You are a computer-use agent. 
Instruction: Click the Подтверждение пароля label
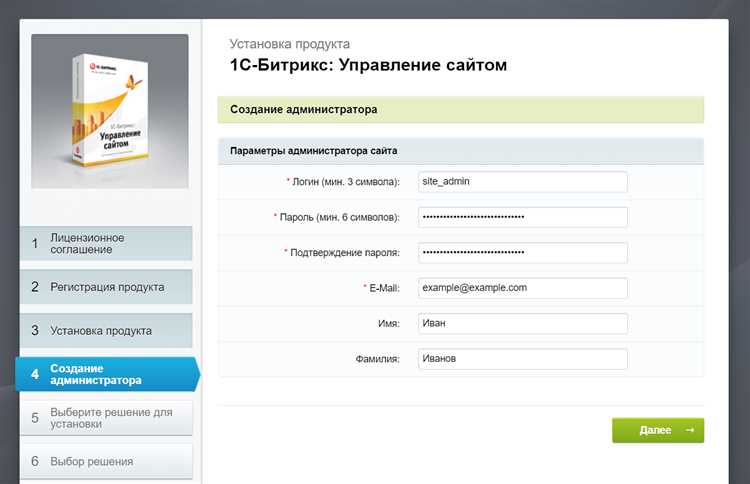[x=342, y=253]
